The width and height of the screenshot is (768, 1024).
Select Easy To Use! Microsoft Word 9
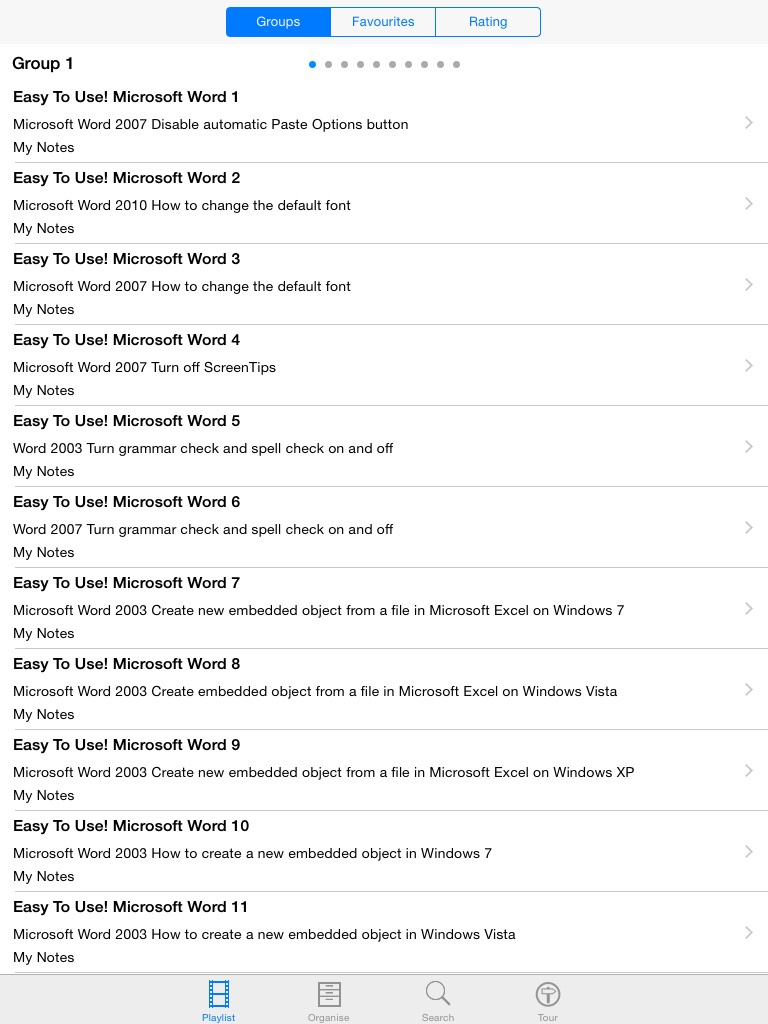127,745
